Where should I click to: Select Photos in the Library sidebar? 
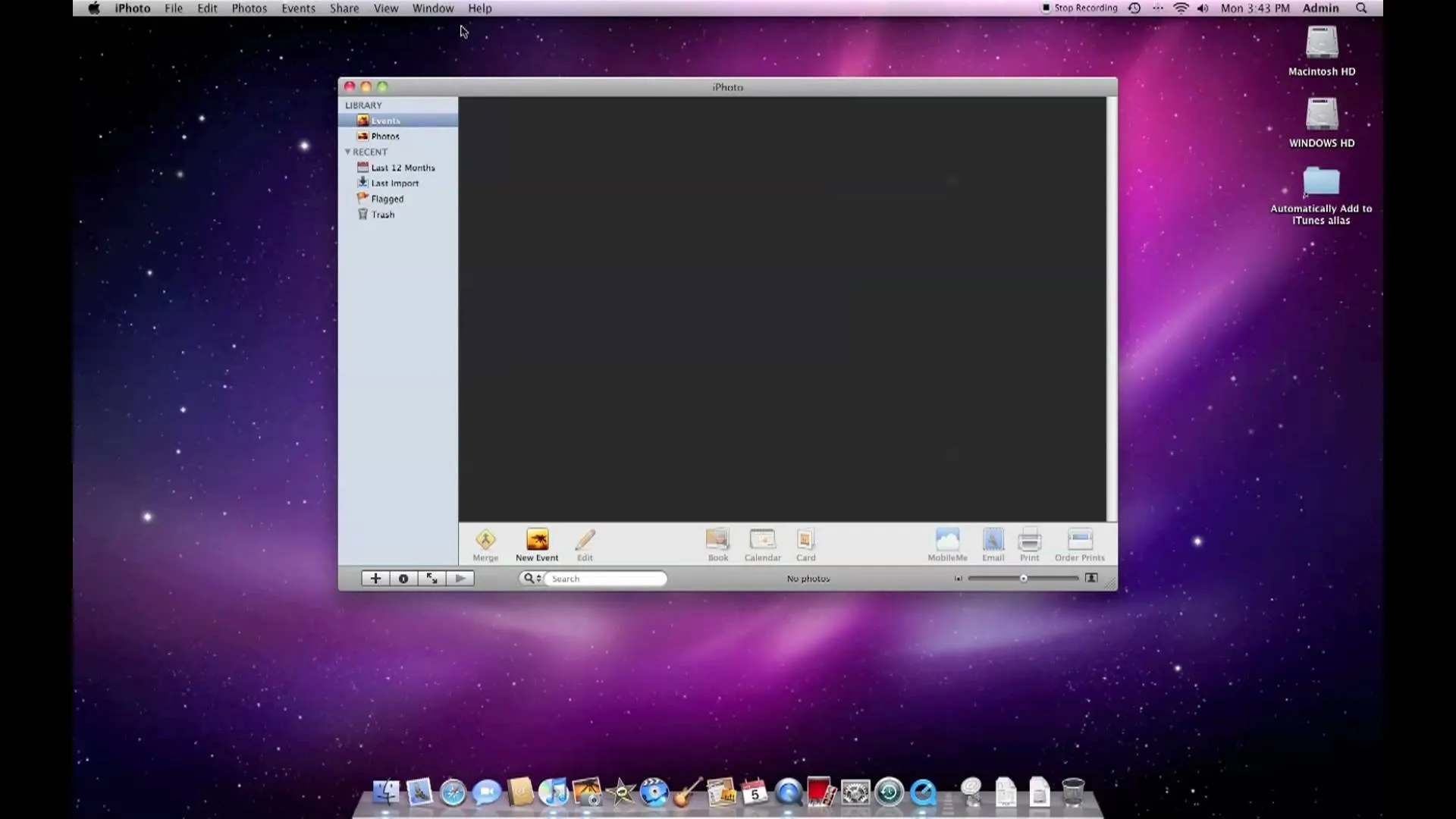pos(398,136)
